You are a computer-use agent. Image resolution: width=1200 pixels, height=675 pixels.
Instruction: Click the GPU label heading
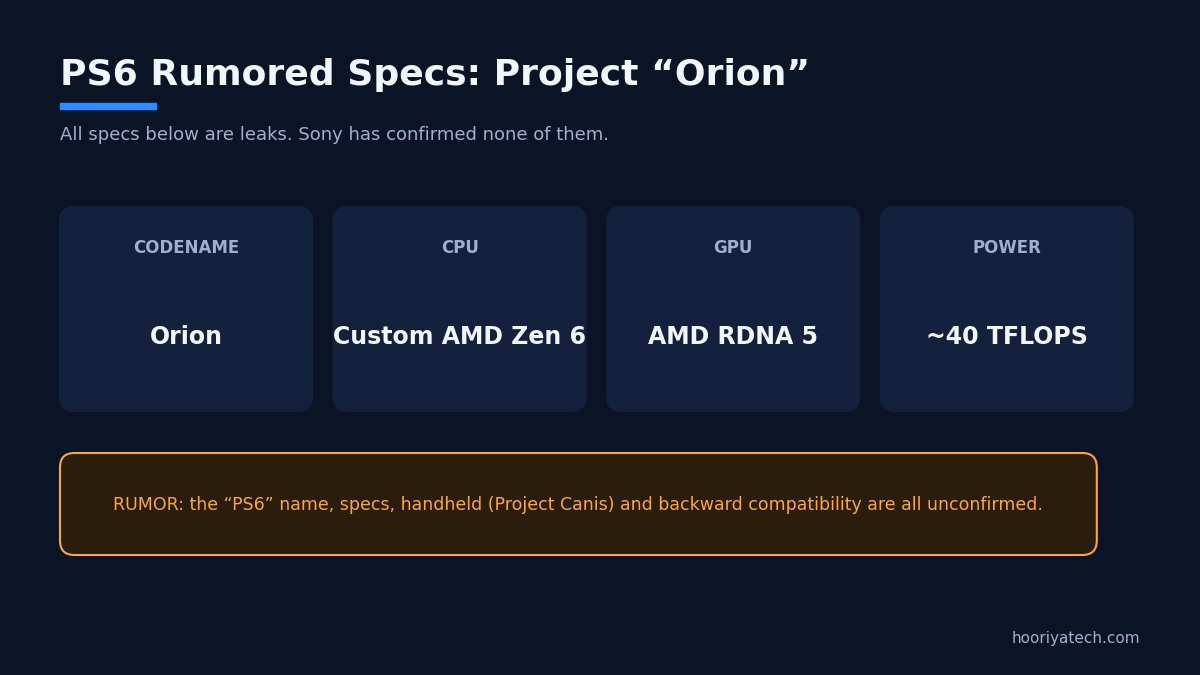pos(733,248)
